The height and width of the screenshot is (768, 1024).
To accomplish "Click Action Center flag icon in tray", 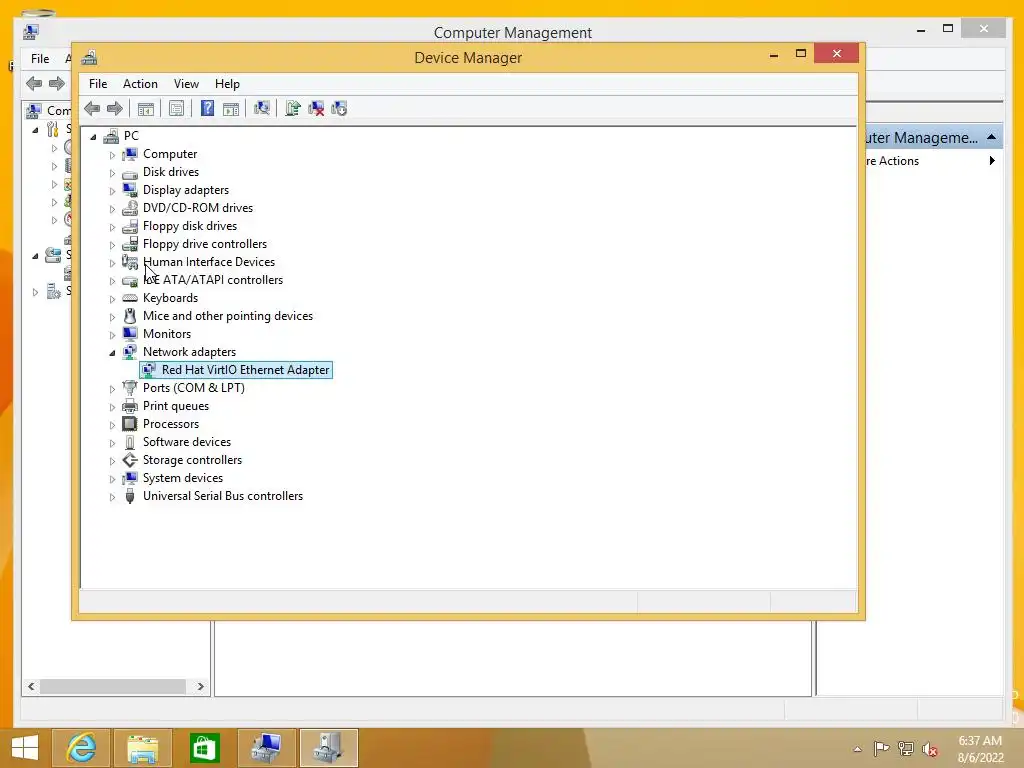I will click(881, 748).
